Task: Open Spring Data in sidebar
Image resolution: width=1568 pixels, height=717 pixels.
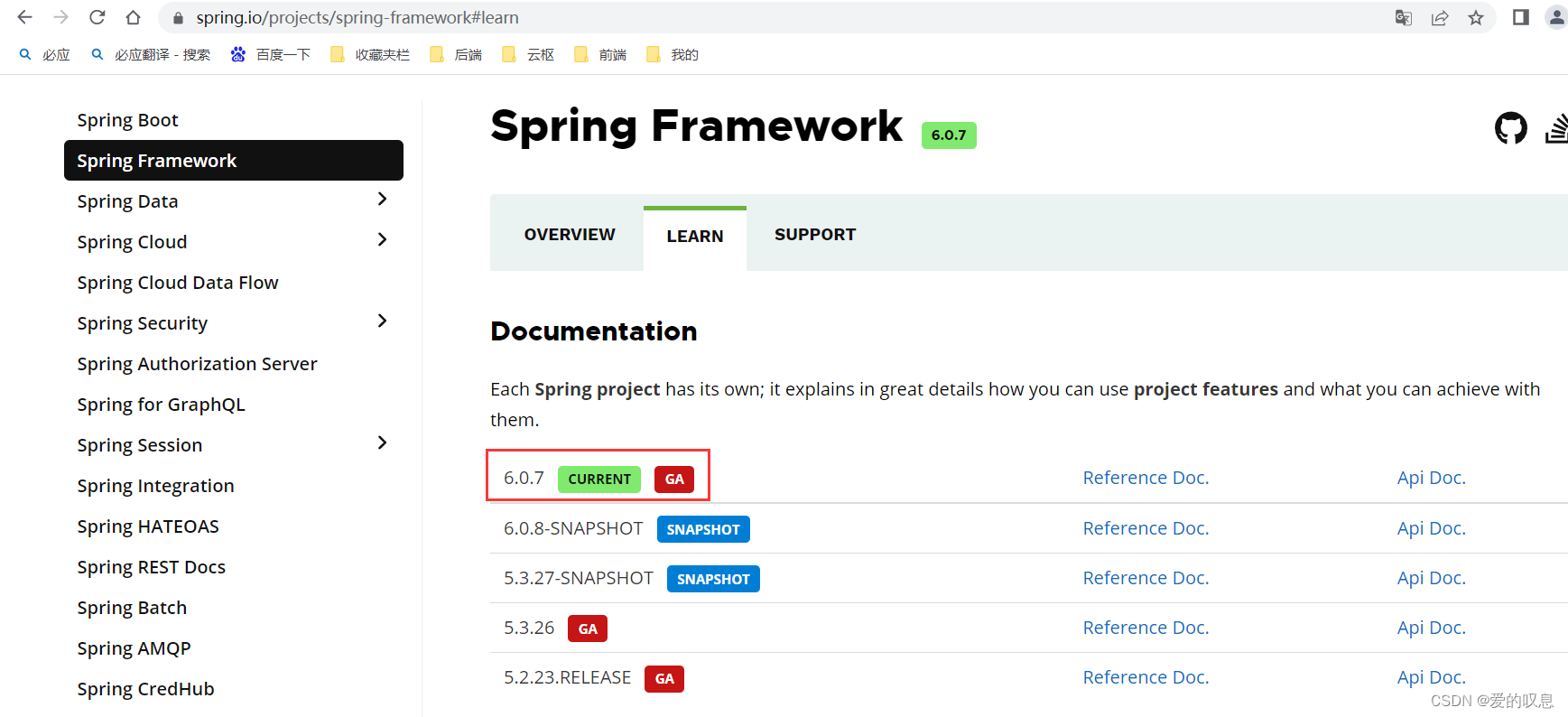Action: coord(127,201)
